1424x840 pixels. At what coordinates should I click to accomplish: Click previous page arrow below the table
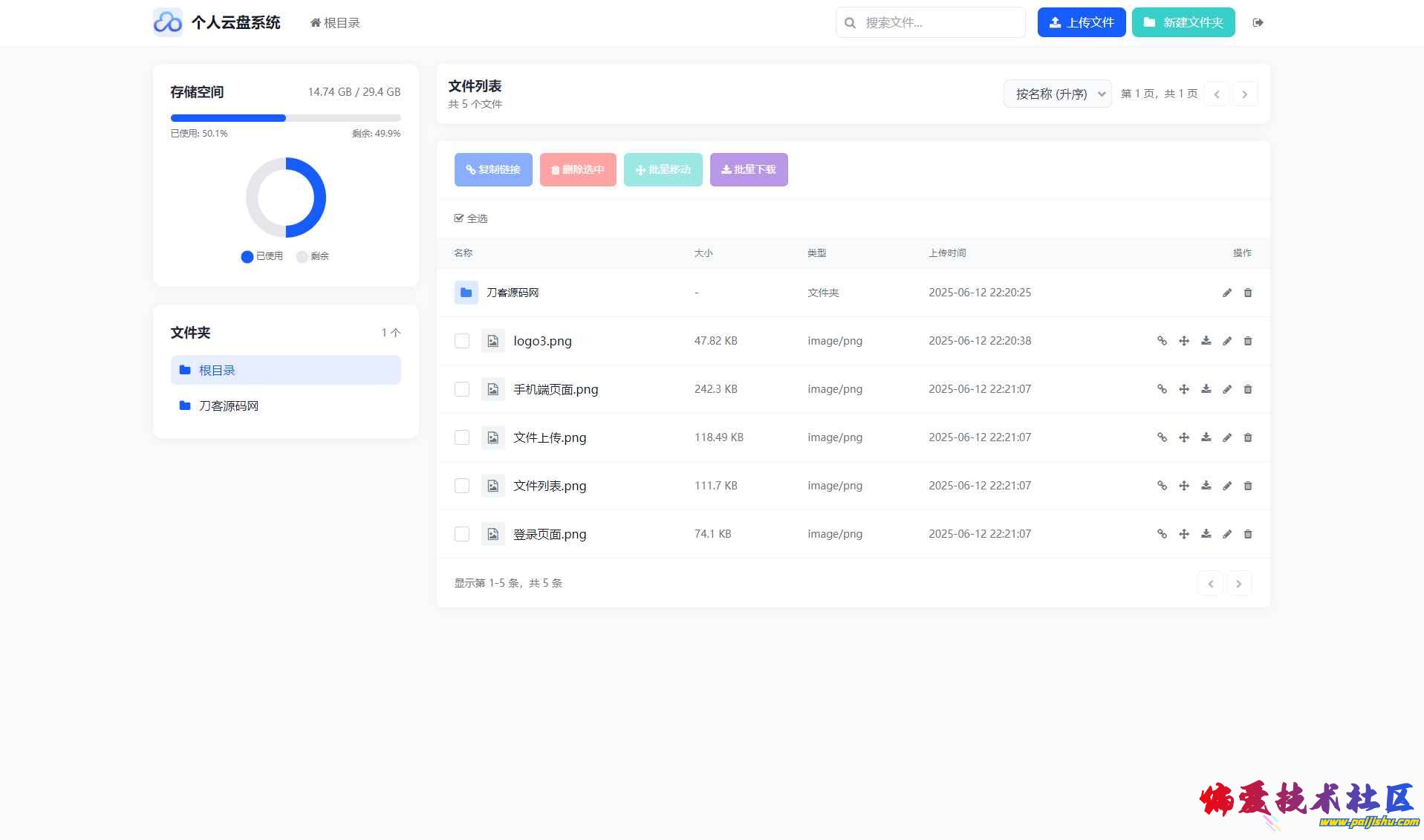tap(1210, 584)
